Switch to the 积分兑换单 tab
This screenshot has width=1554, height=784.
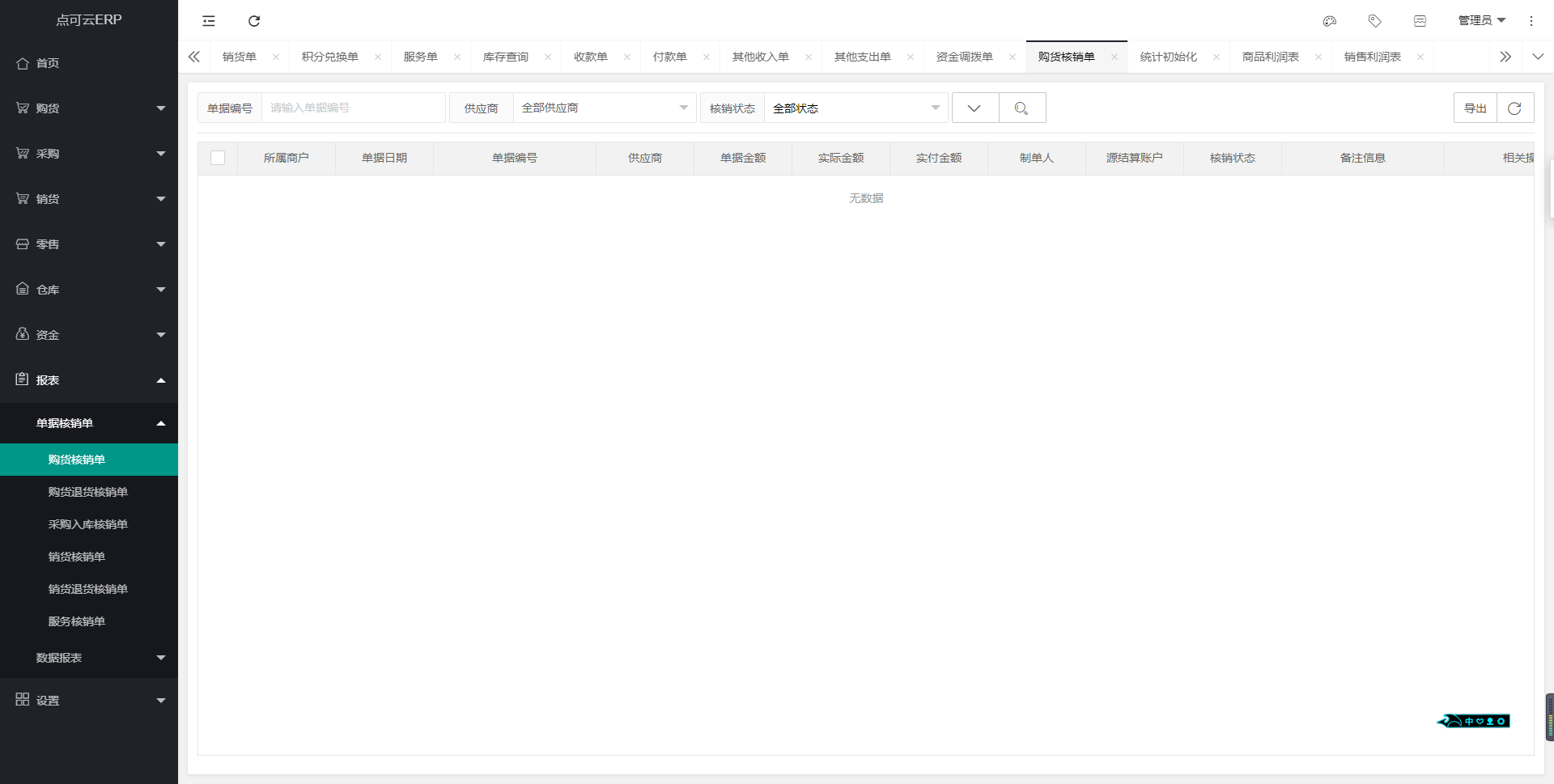330,57
